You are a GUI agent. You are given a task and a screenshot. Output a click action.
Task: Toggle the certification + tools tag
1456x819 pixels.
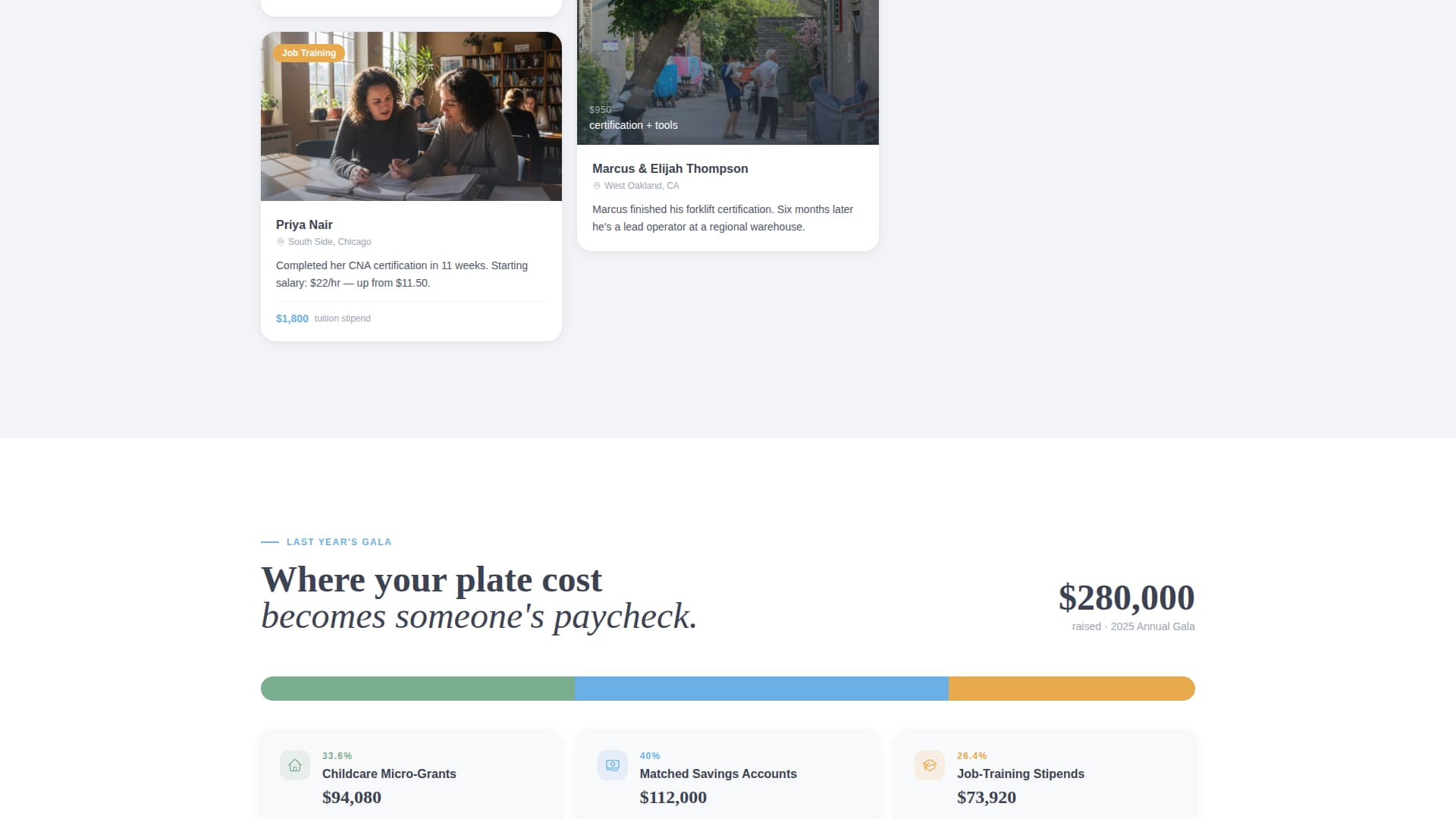[633, 125]
